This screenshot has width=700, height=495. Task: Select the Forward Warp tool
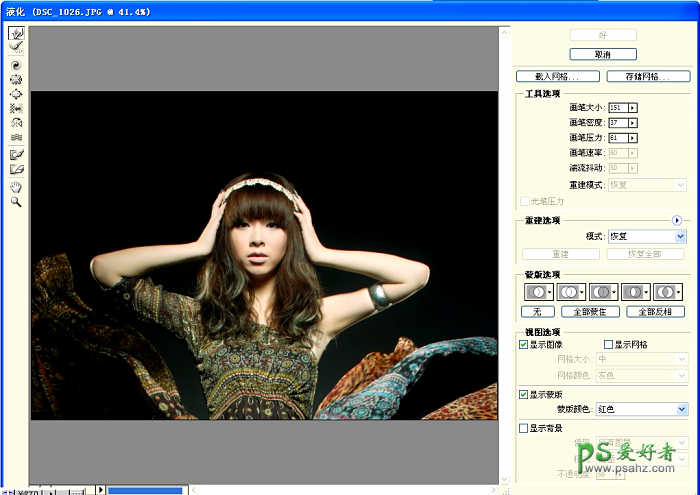pos(16,33)
